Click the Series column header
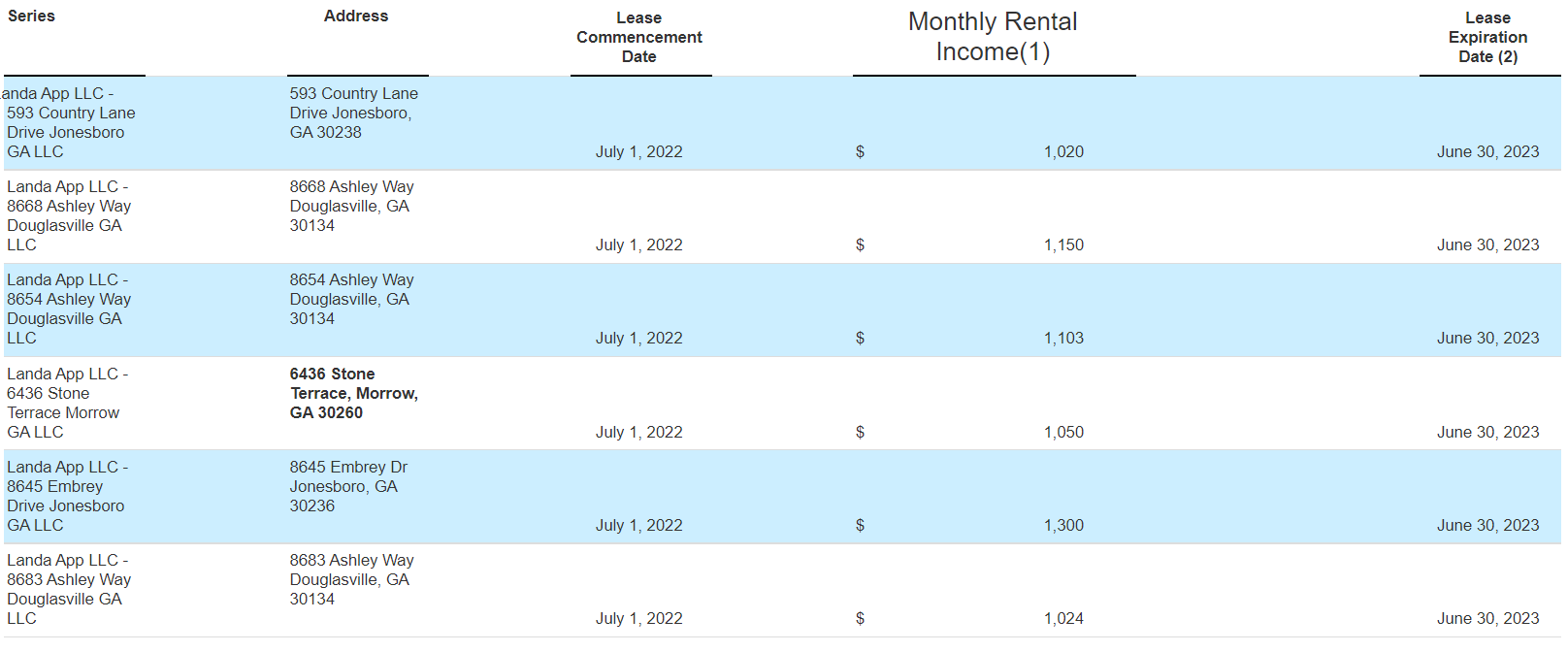Image resolution: width=1568 pixels, height=652 pixels. [x=31, y=16]
